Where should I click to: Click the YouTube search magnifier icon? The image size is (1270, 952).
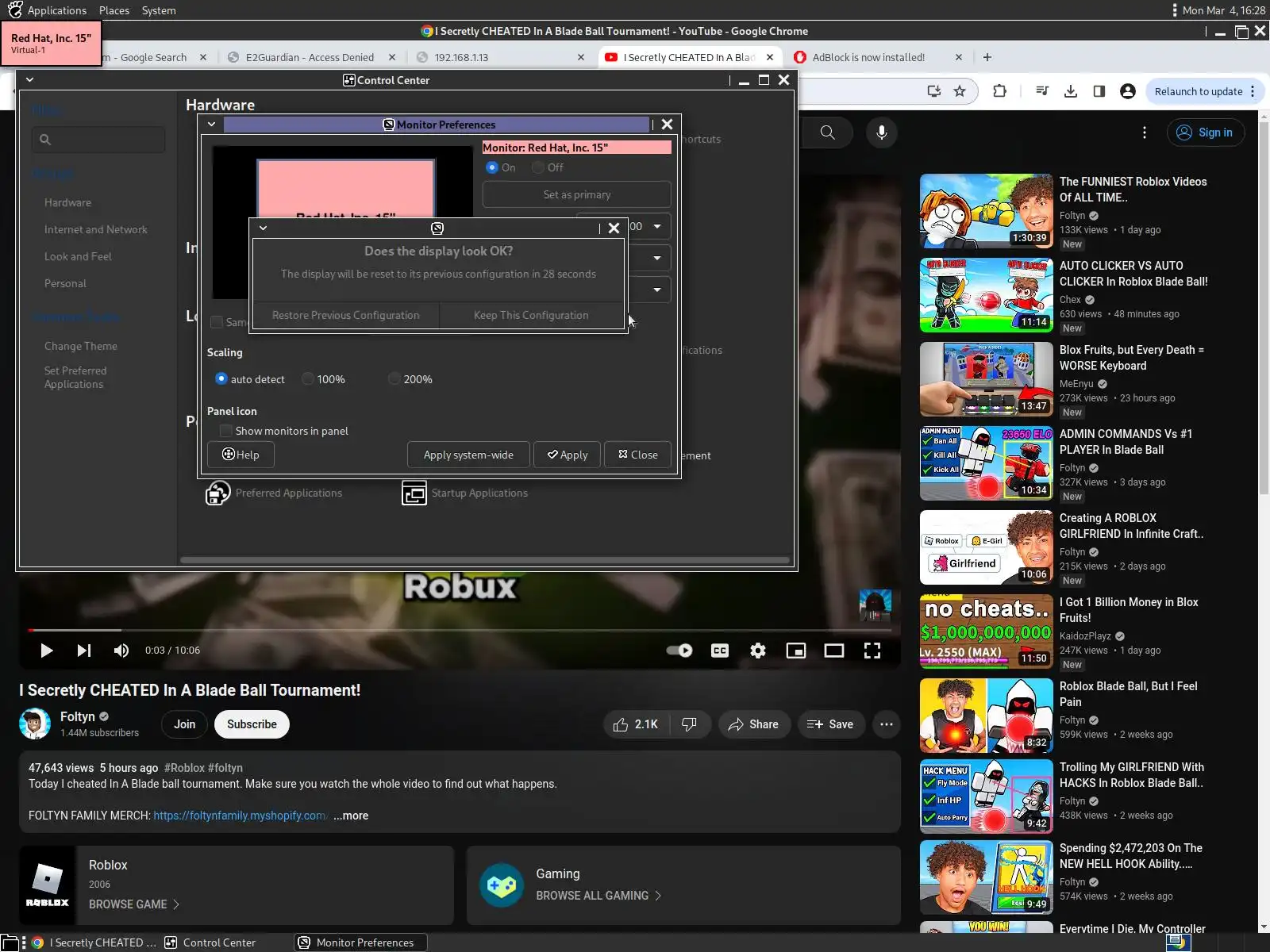click(827, 132)
